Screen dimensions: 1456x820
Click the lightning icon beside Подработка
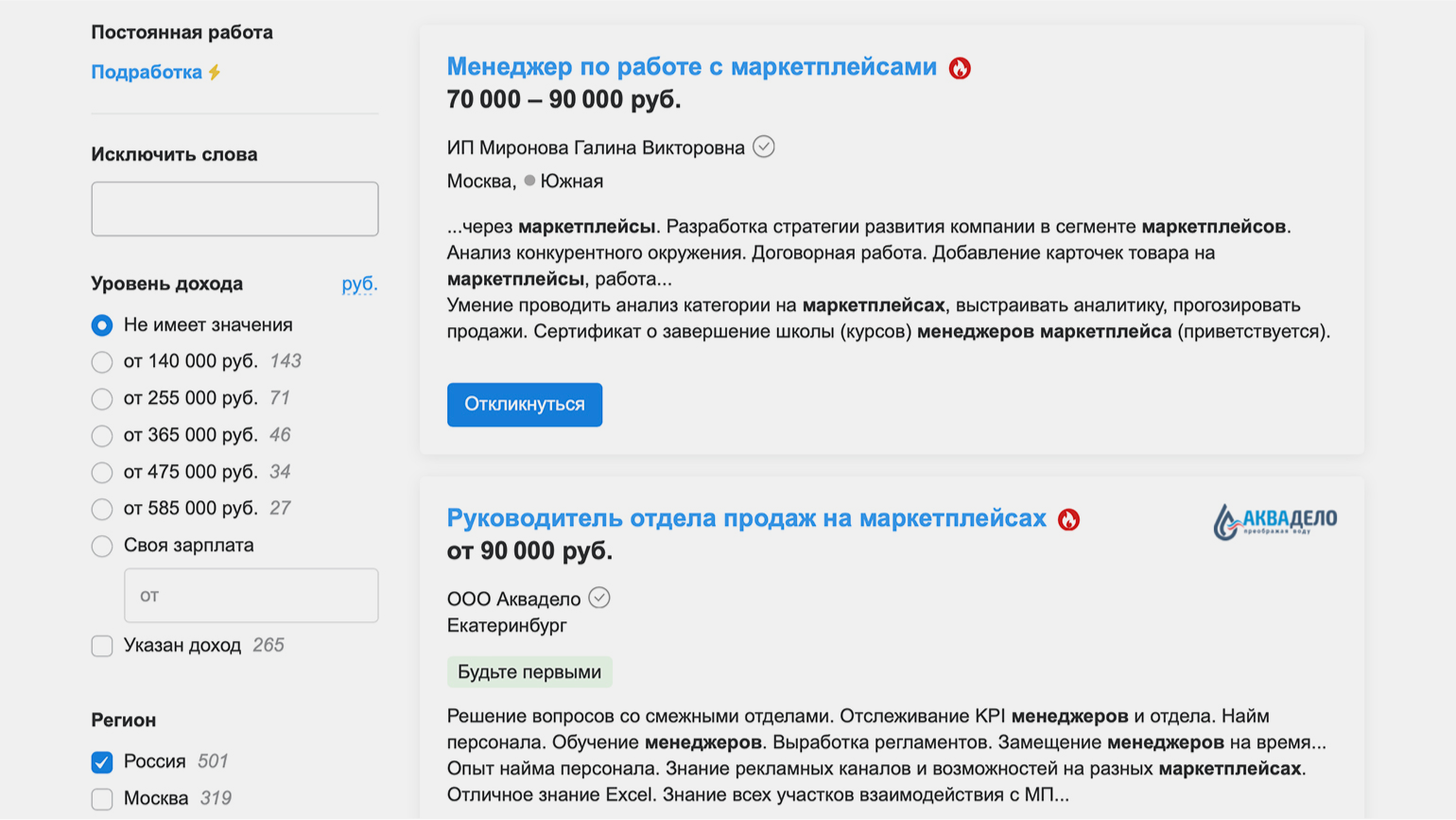click(x=216, y=72)
